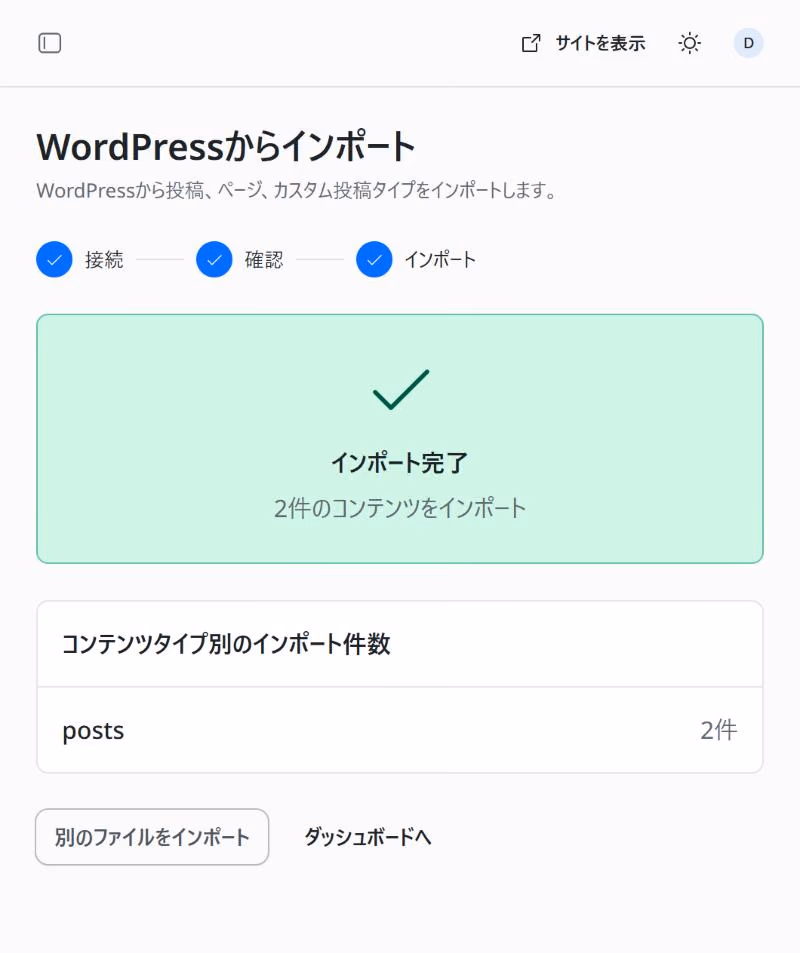The width and height of the screenshot is (800, 953).
Task: Click the large green success checkmark
Action: [x=401, y=390]
